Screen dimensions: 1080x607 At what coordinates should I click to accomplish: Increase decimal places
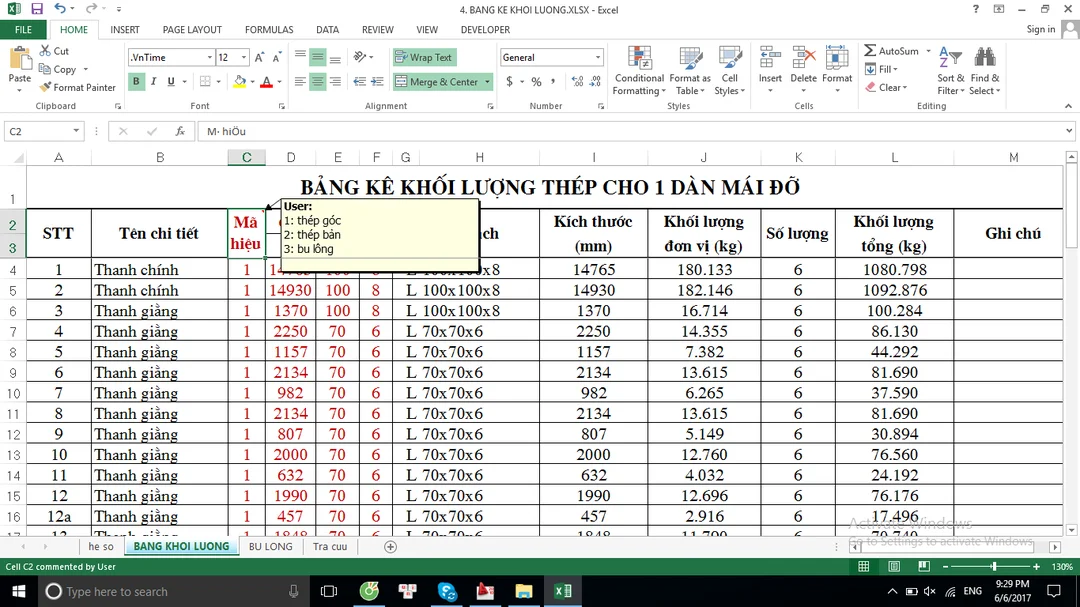[577, 81]
